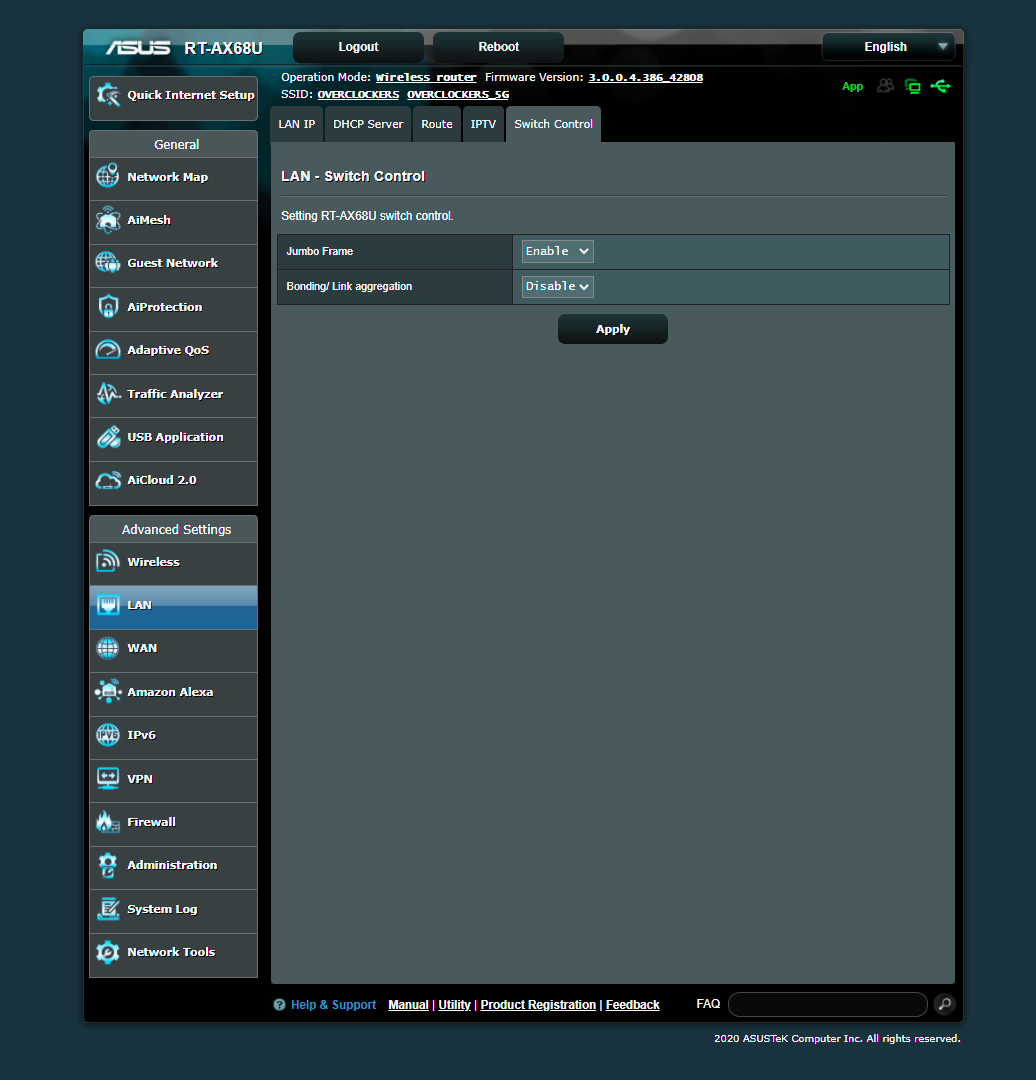Open the Product Registration link

click(538, 1005)
